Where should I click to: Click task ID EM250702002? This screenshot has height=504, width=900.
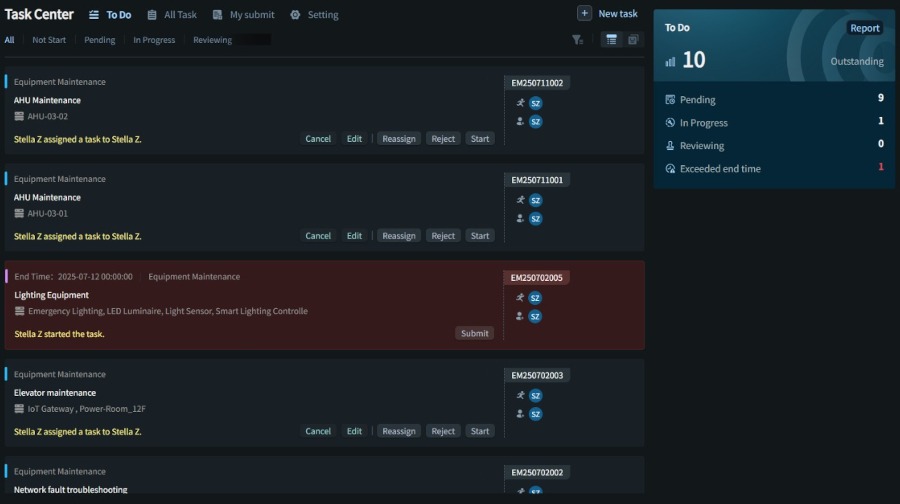point(537,472)
